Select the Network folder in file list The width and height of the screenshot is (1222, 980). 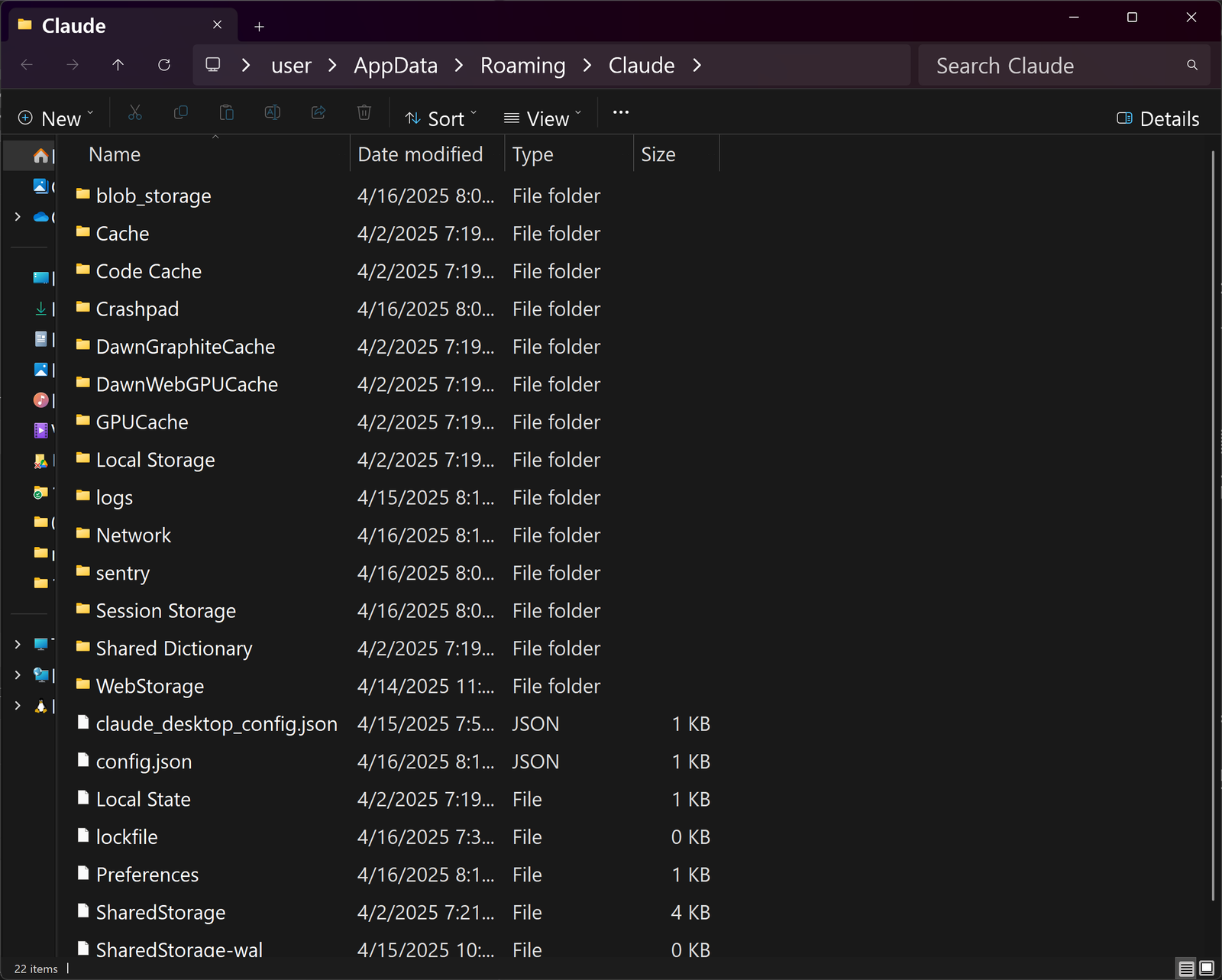point(134,535)
